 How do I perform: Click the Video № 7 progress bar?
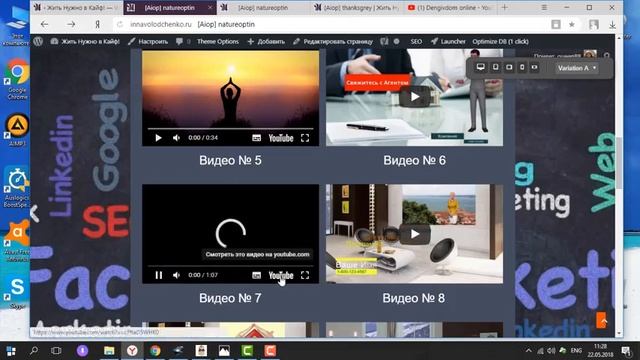[231, 266]
